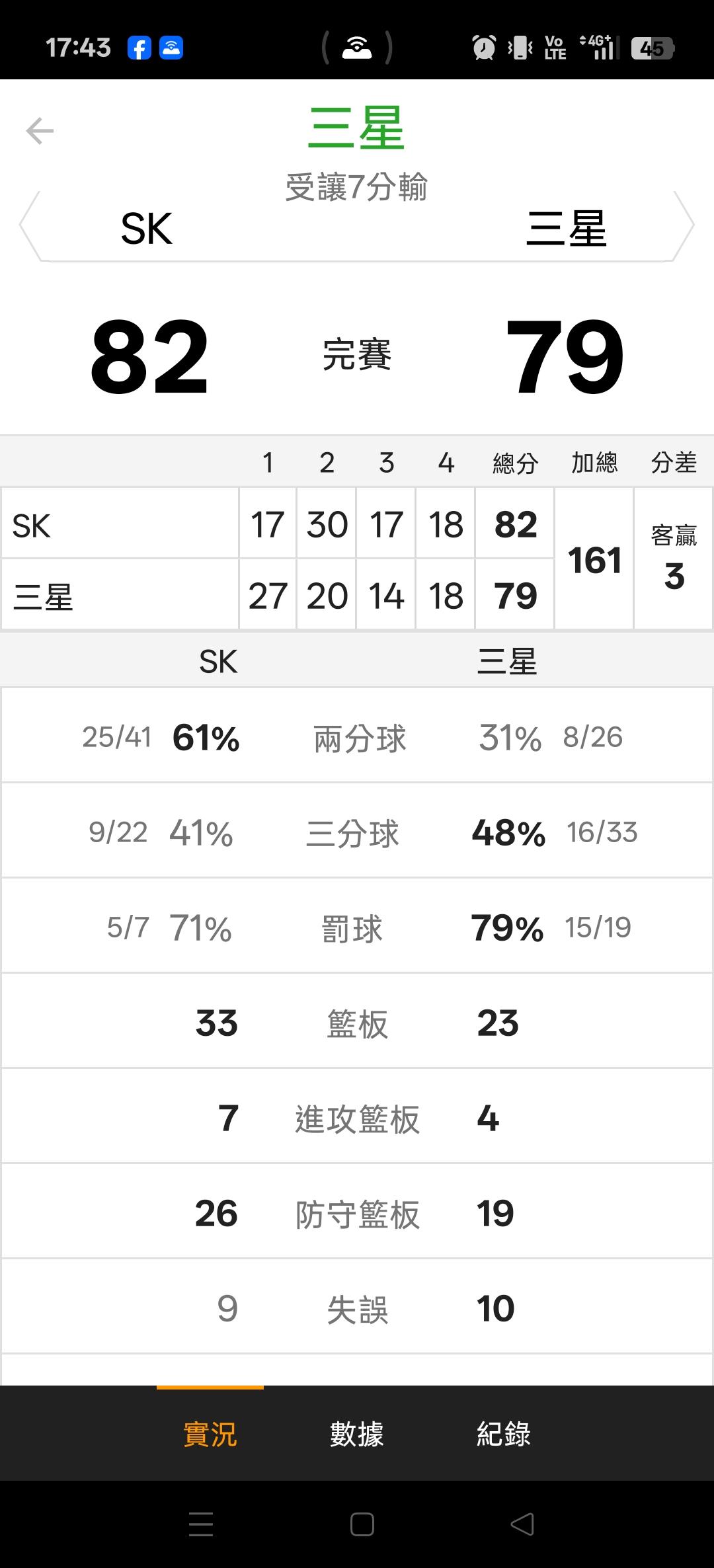Screen dimensions: 714x1568
Task: Open the 紀錄 tab
Action: (504, 1434)
